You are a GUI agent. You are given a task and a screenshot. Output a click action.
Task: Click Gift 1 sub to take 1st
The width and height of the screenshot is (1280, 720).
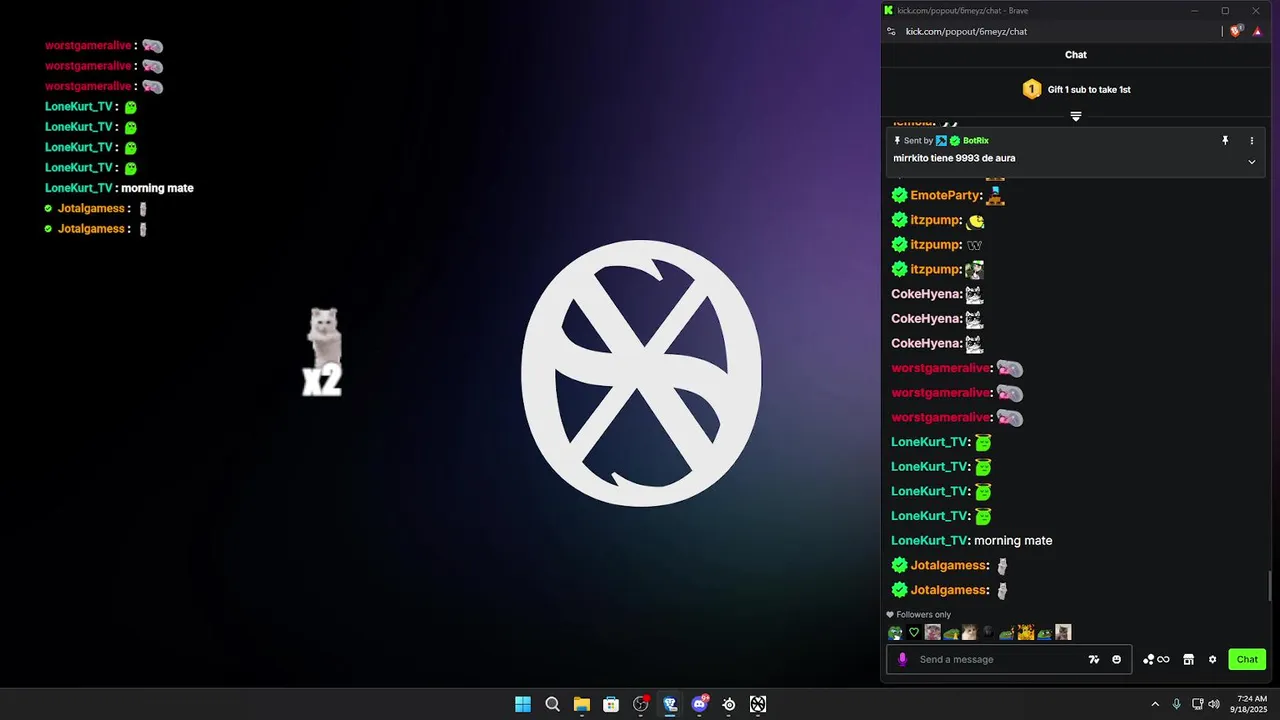click(x=1089, y=89)
